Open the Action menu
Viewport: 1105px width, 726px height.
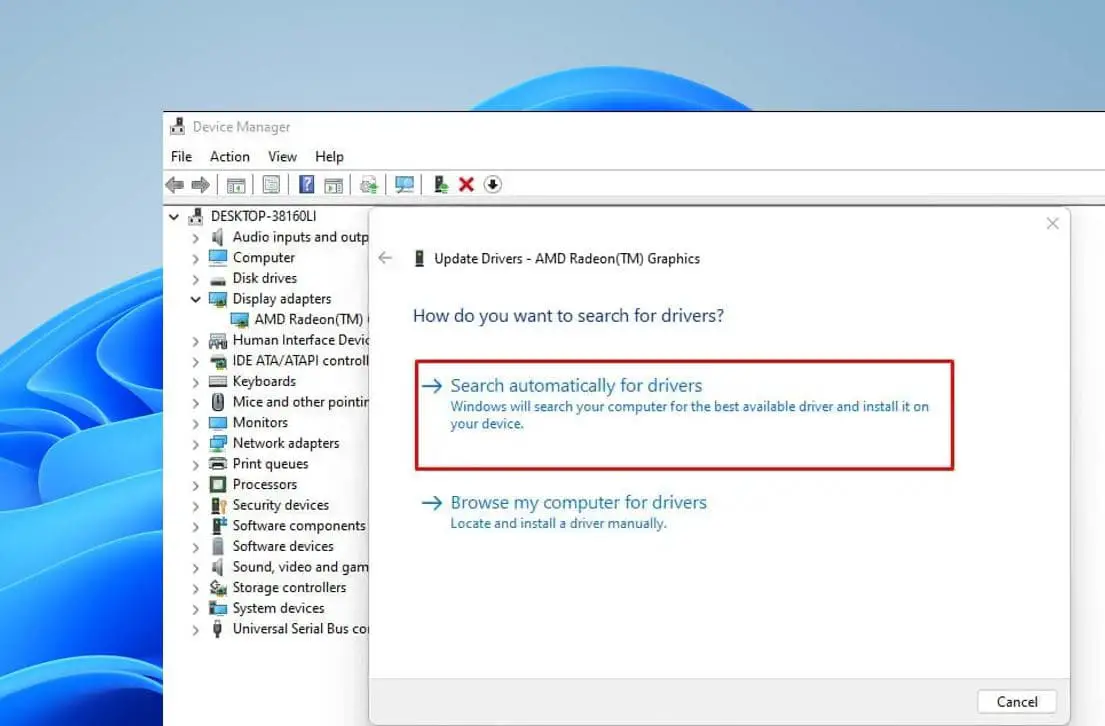pos(229,156)
